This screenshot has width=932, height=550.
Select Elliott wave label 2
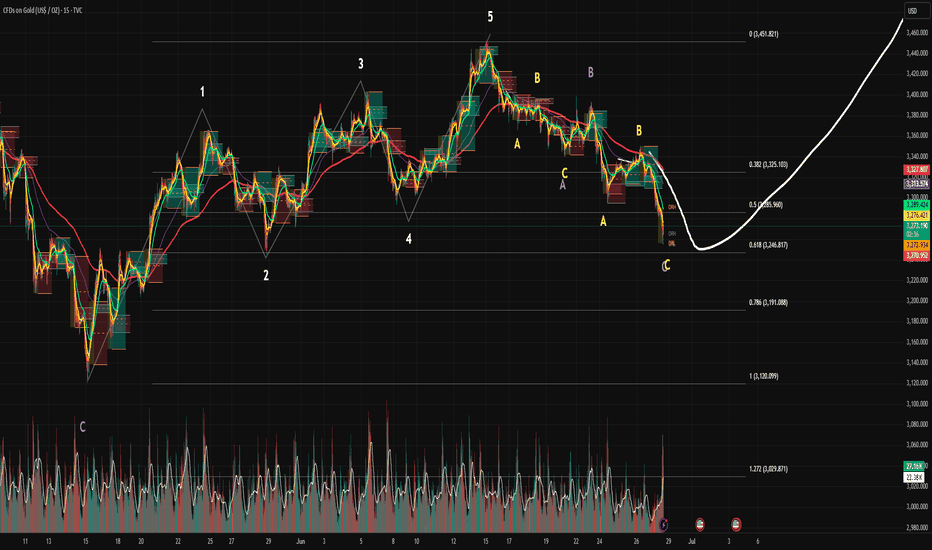pyautogui.click(x=266, y=275)
